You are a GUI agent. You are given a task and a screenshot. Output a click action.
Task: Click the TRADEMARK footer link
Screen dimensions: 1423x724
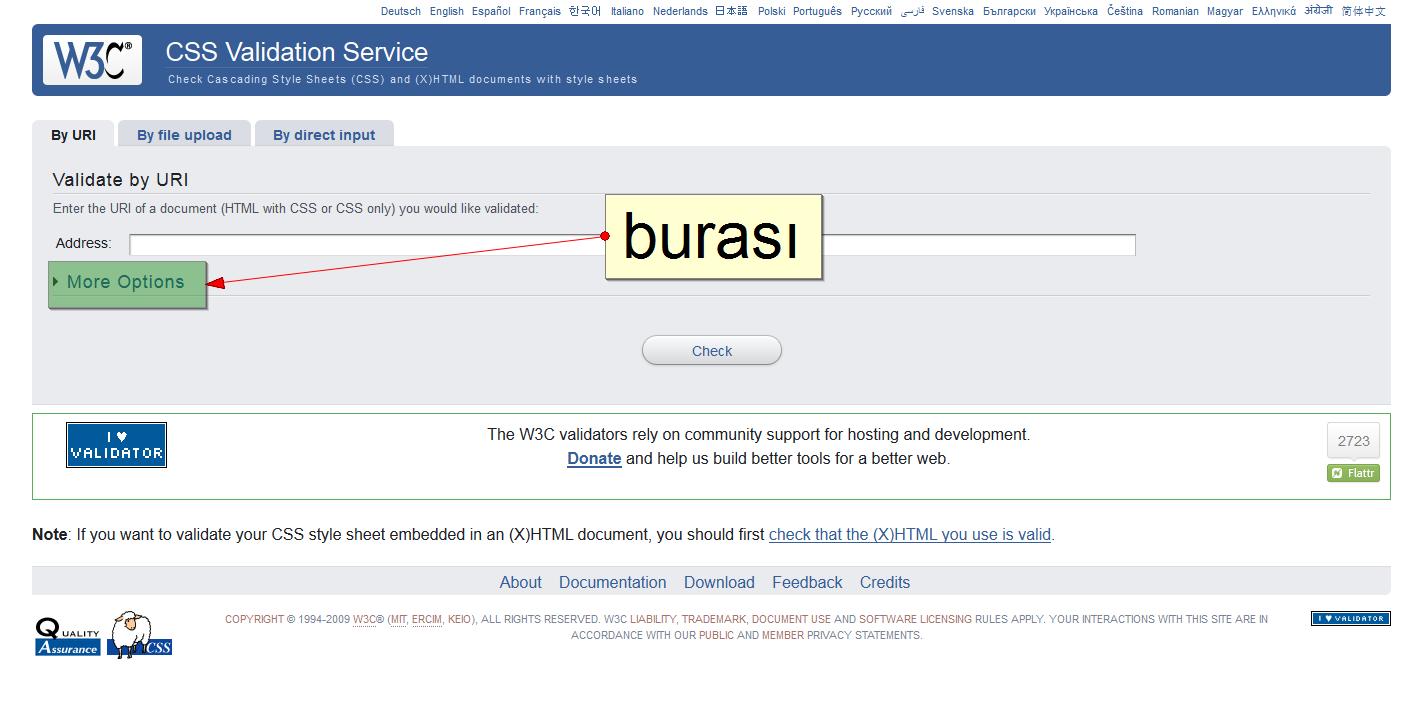(x=714, y=620)
